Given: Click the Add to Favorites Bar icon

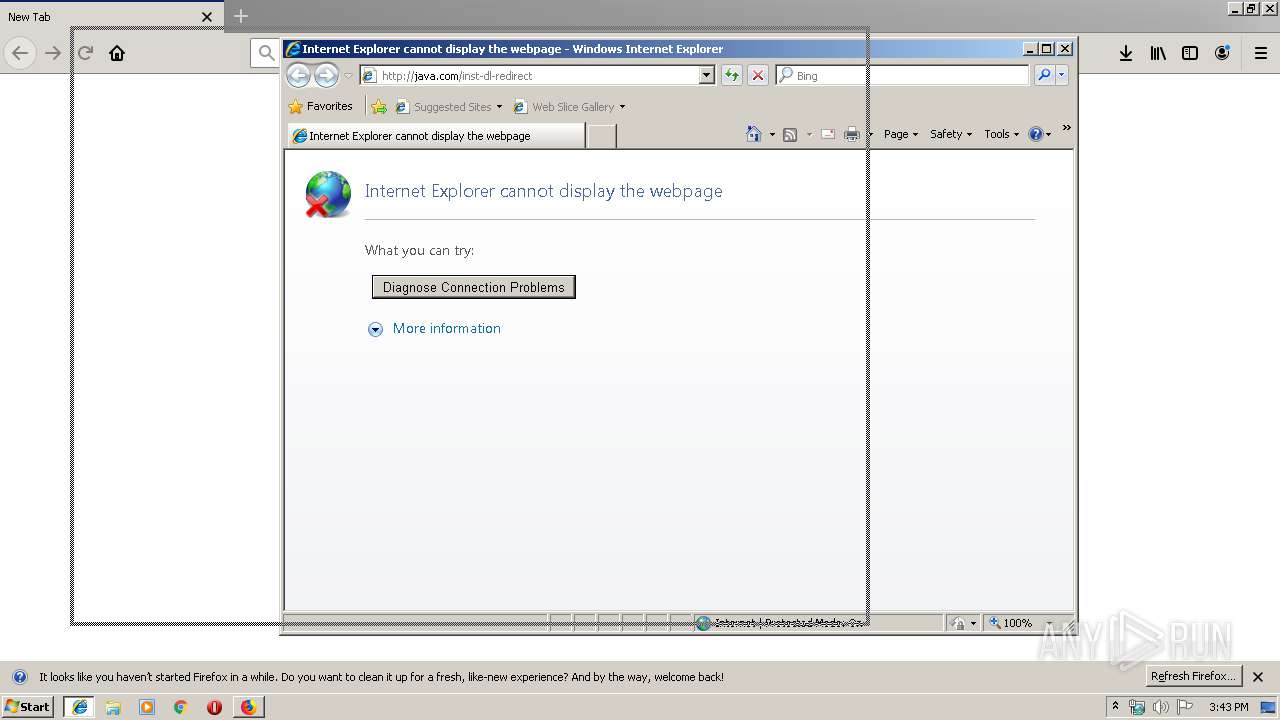Looking at the screenshot, I should coord(379,107).
